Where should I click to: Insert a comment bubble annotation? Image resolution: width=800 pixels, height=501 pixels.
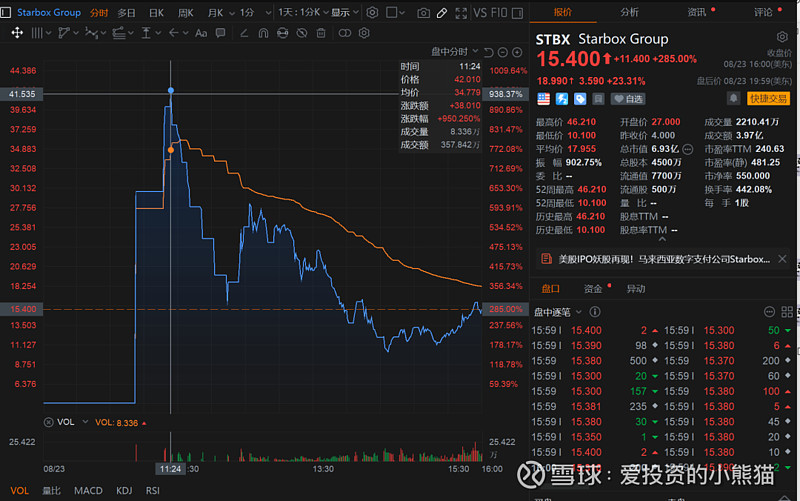coord(220,33)
